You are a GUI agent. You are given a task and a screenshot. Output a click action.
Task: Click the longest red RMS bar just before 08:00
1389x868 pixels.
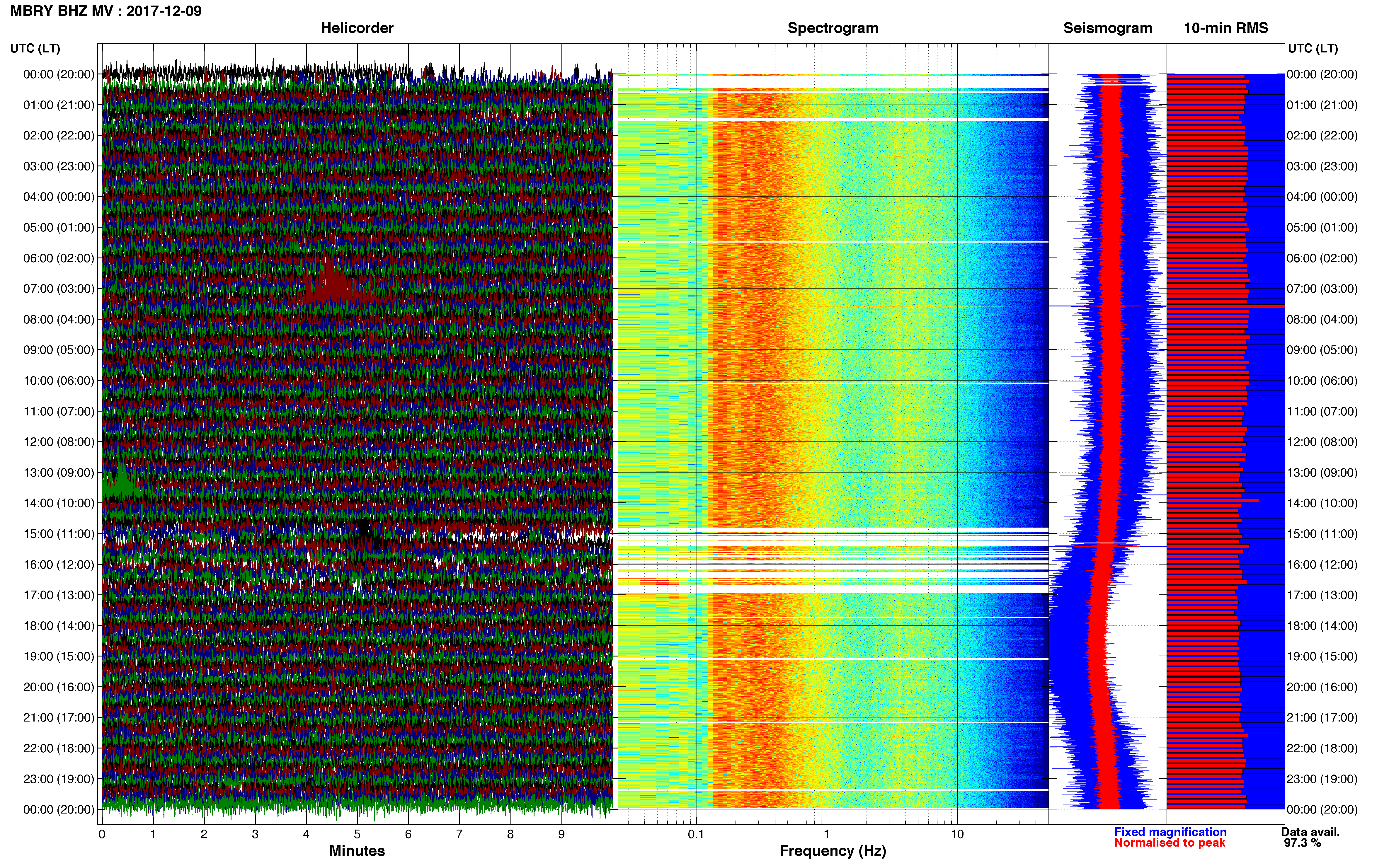(1225, 306)
